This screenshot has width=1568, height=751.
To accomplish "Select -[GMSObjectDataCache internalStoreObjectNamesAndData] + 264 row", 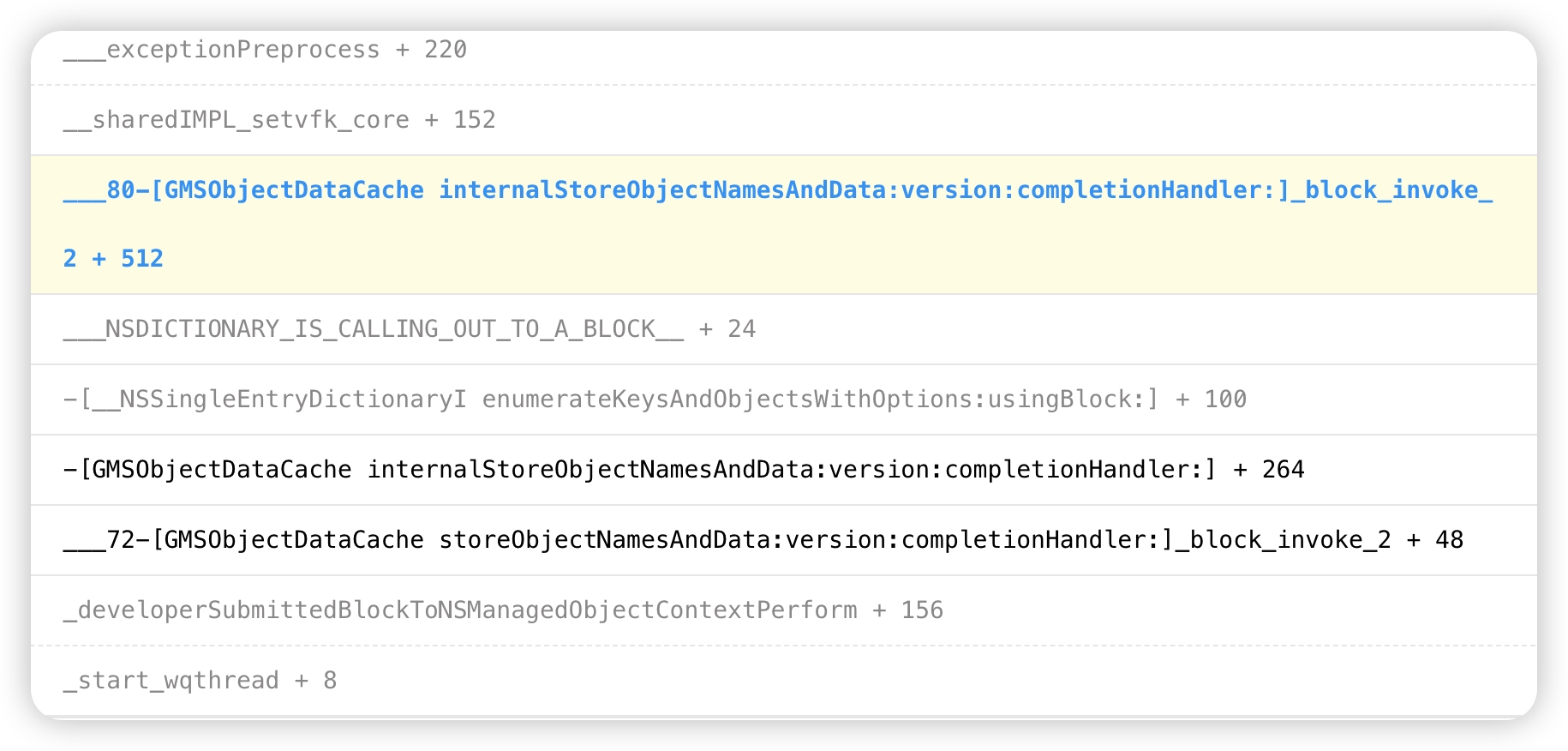I will point(783,470).
